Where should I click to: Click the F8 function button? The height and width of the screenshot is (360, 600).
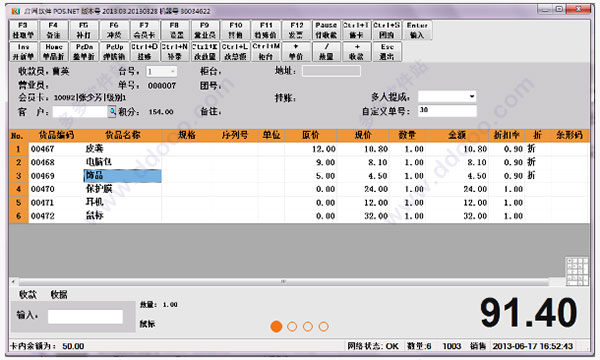174,30
